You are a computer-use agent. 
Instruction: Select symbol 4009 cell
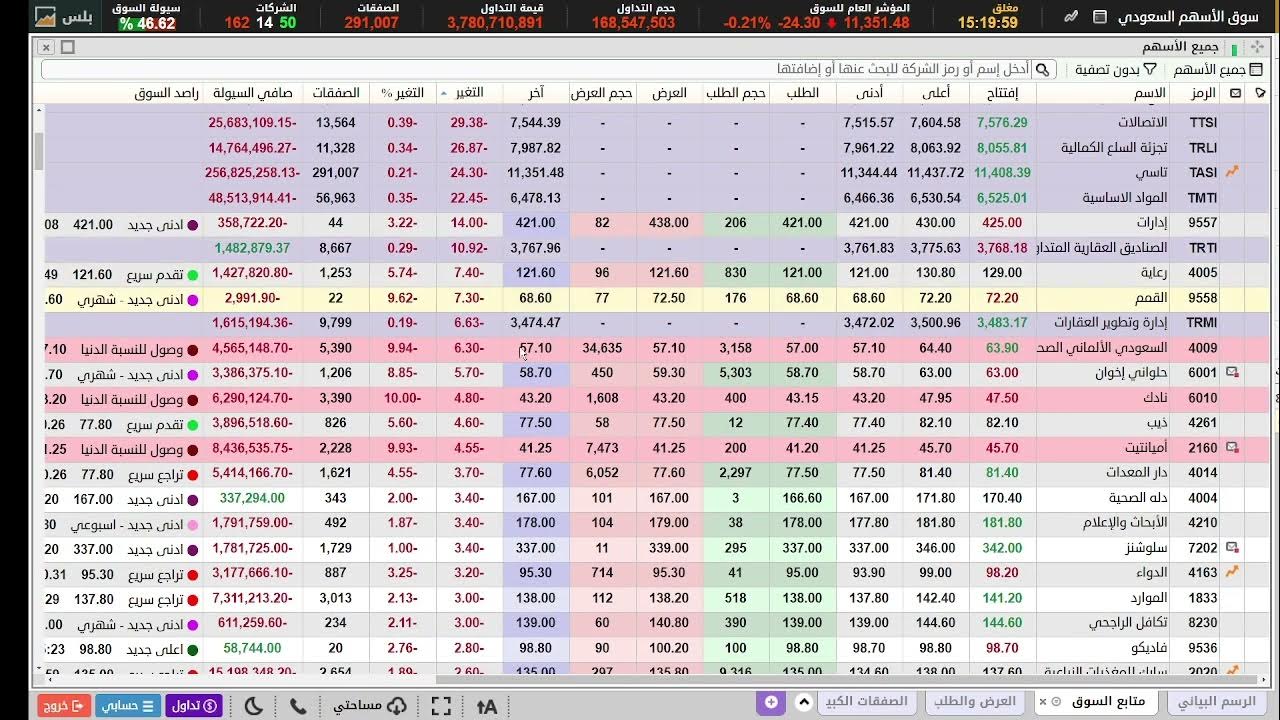click(1202, 348)
